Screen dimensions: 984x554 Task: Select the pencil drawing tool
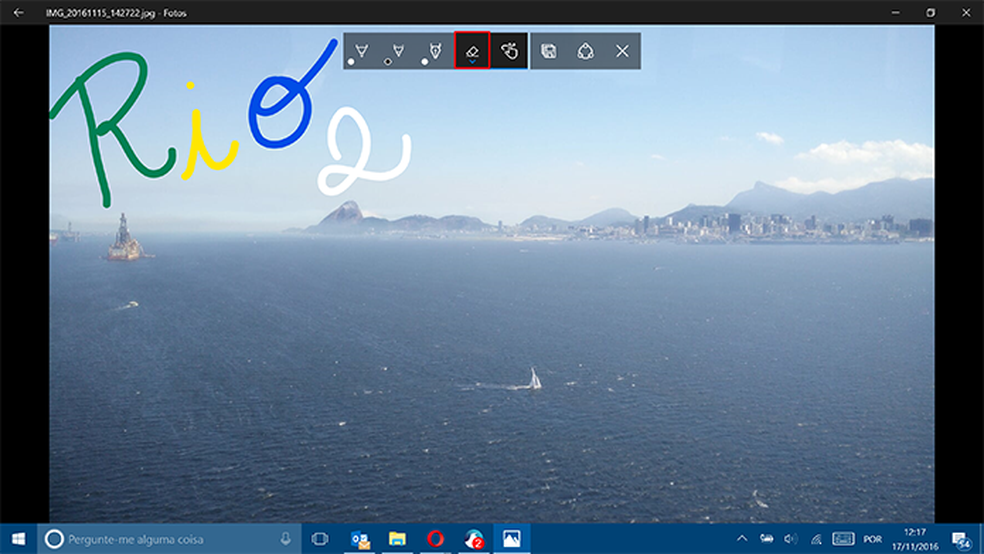click(x=398, y=51)
